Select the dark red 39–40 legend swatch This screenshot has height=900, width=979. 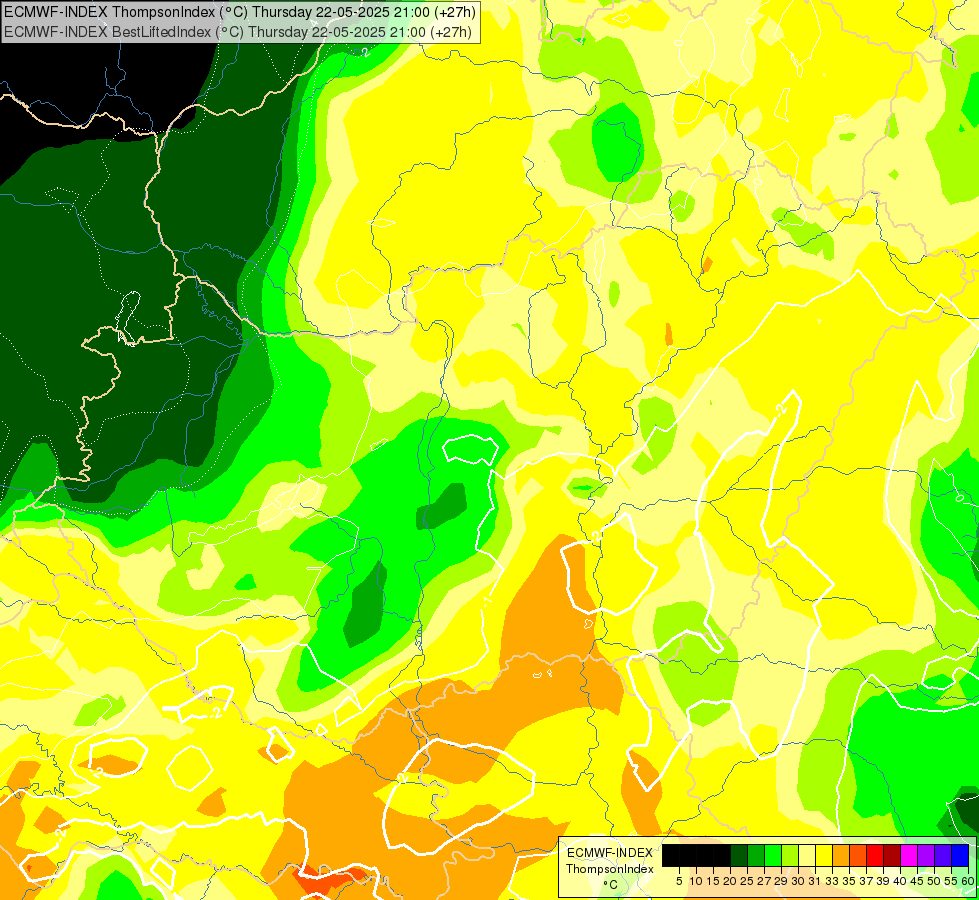(x=892, y=856)
